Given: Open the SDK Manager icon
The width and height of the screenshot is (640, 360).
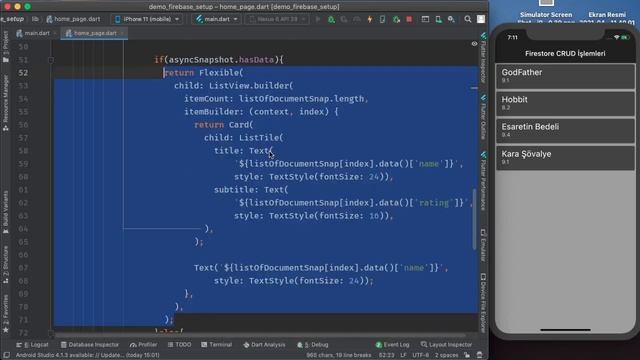Looking at the screenshot, I should [451, 19].
